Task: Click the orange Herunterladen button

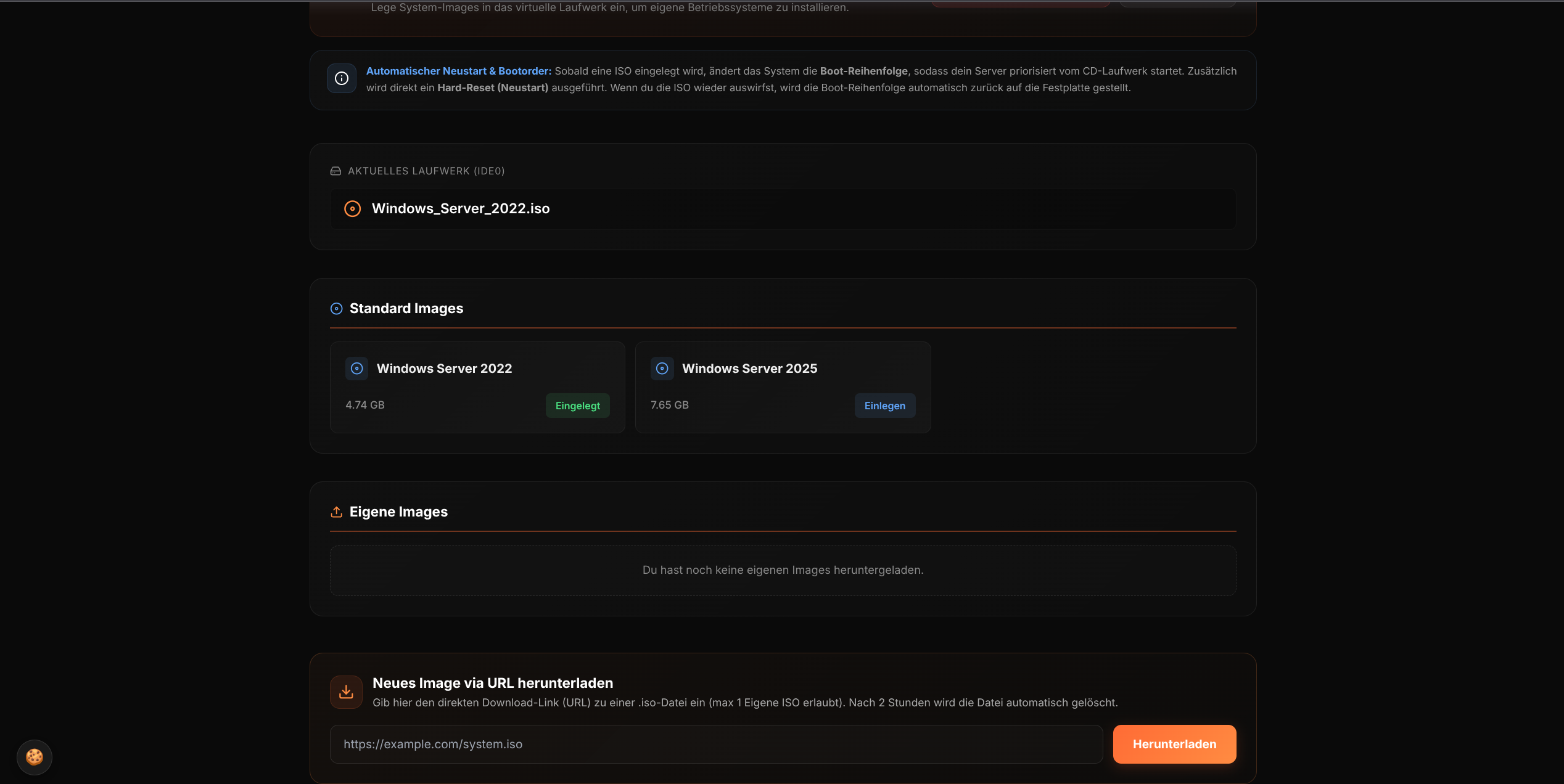Action: (x=1174, y=744)
